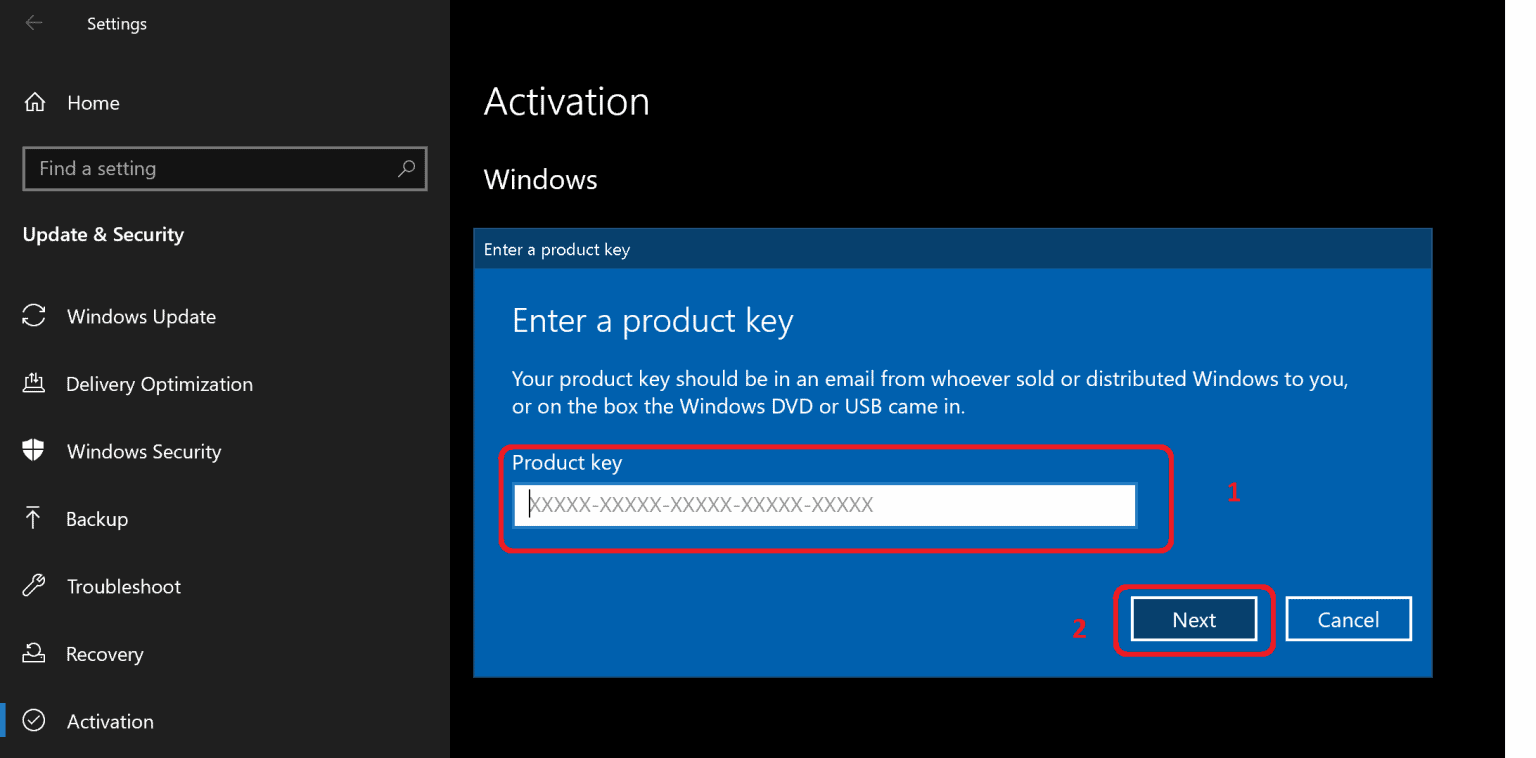Open the Windows Update sidebar entry
Image resolution: width=1536 pixels, height=758 pixels.
tap(141, 316)
